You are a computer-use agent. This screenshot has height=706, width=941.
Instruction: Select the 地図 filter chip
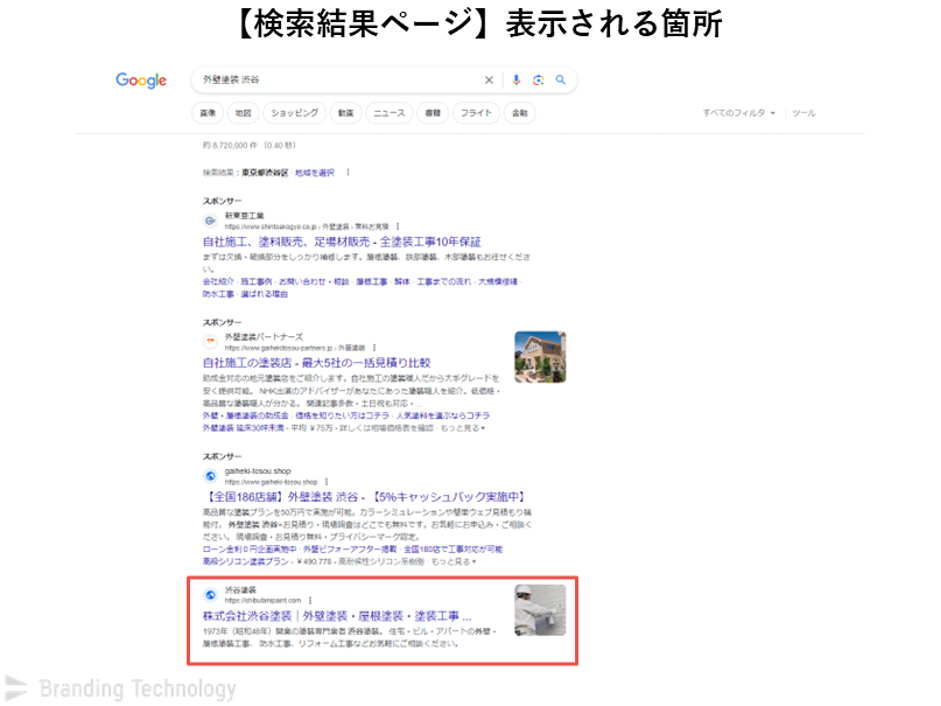click(243, 113)
